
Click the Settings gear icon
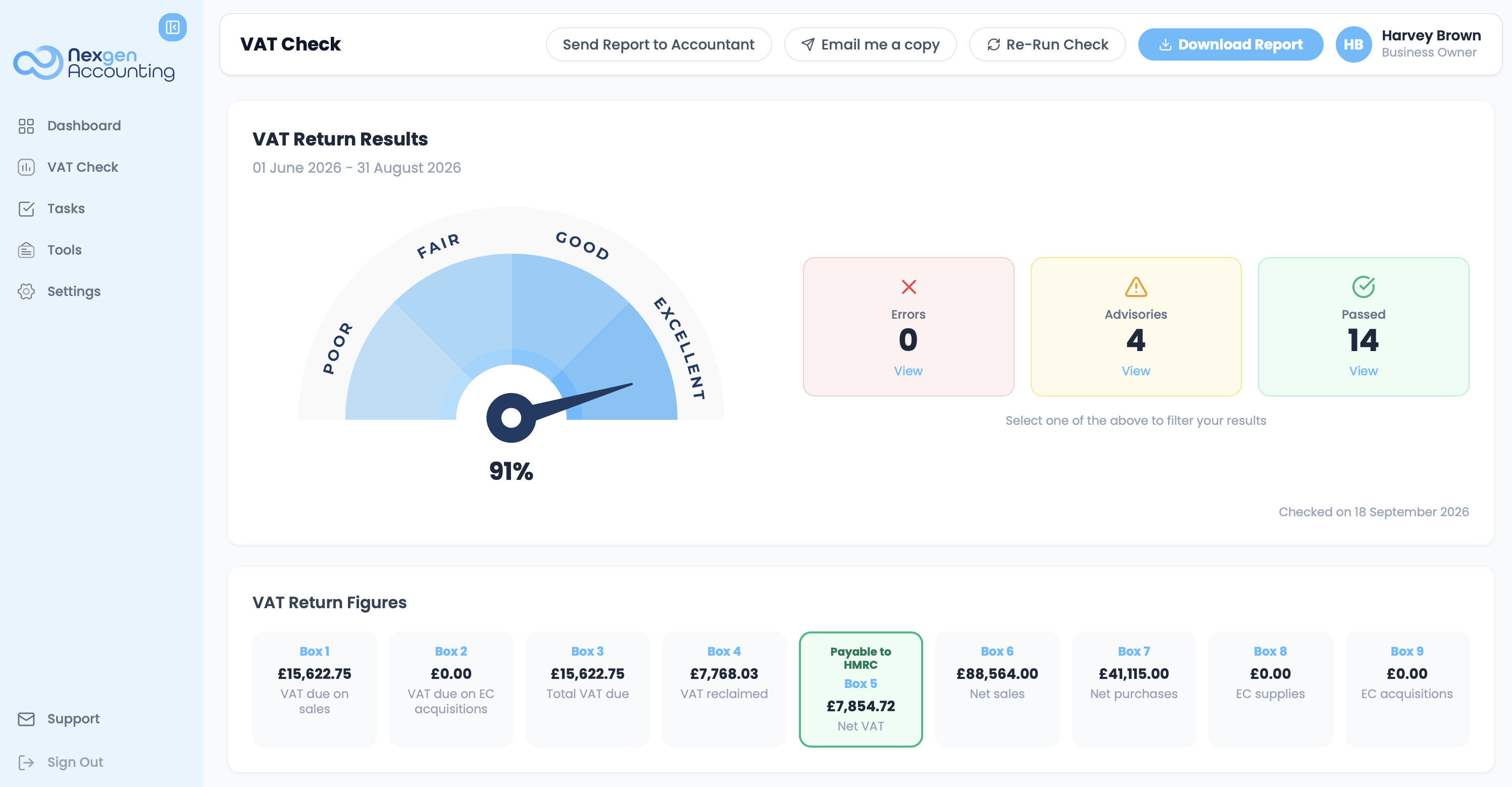pos(26,291)
